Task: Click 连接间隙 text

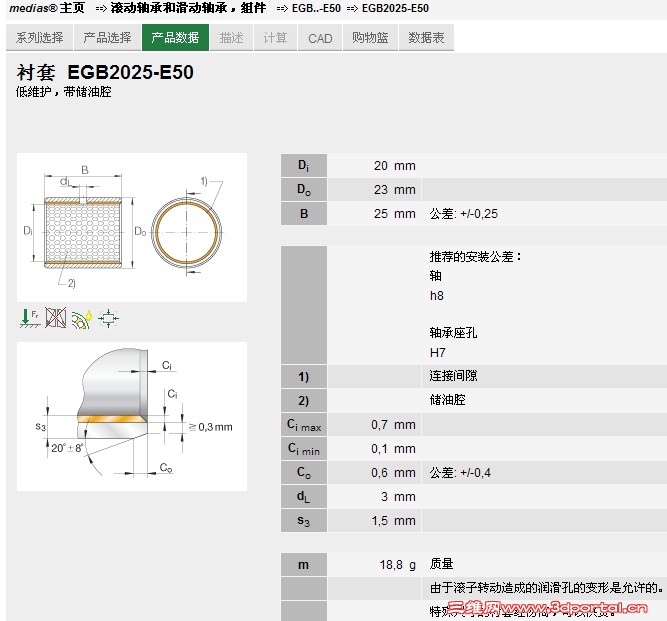Action: click(453, 376)
